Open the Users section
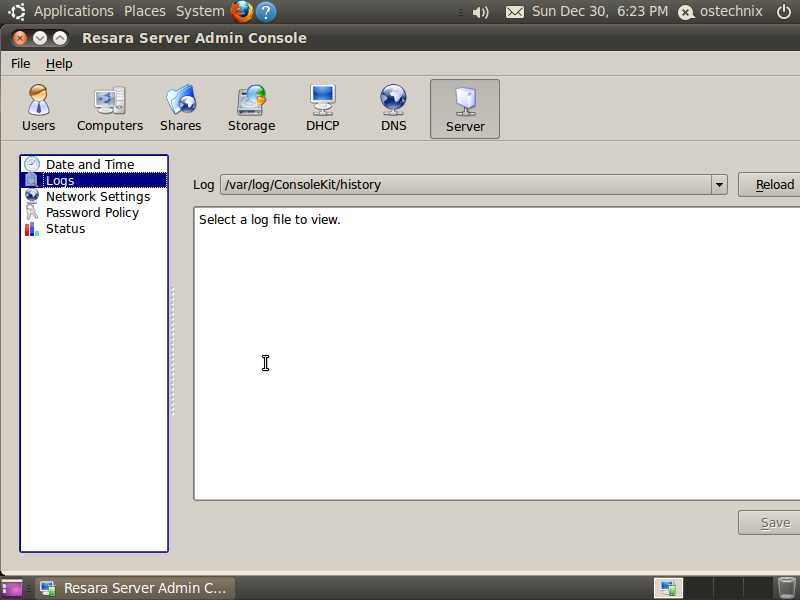This screenshot has height=600, width=800. 38,108
